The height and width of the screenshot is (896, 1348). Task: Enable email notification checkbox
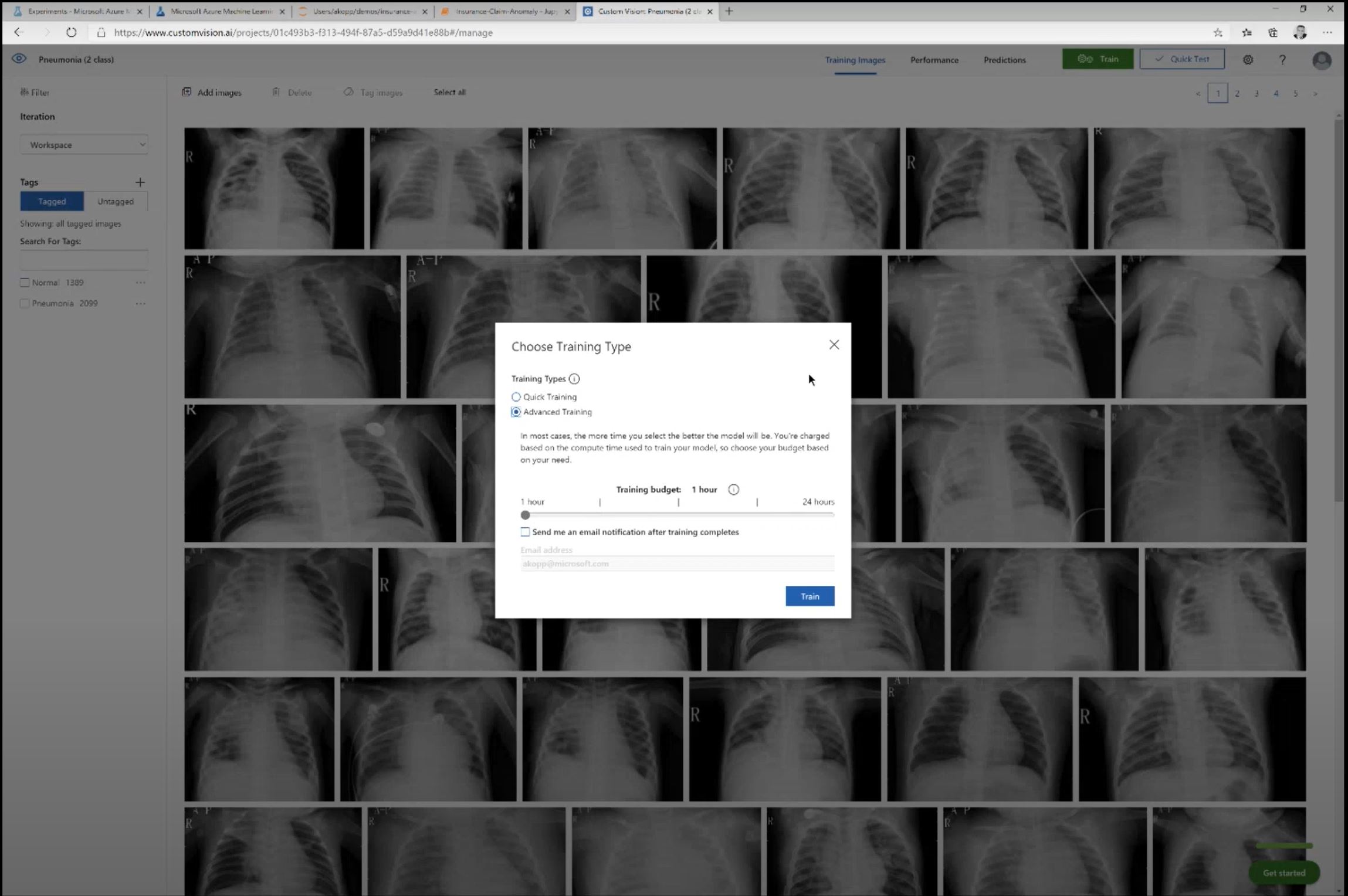click(x=525, y=532)
